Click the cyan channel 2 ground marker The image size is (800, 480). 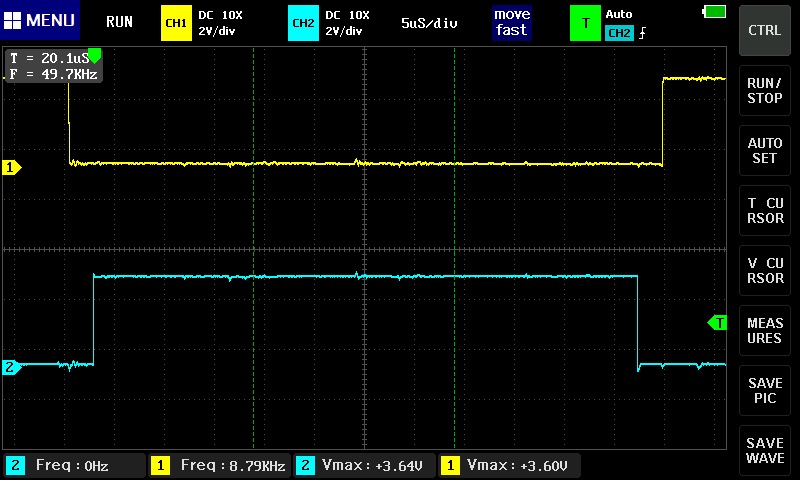point(12,367)
